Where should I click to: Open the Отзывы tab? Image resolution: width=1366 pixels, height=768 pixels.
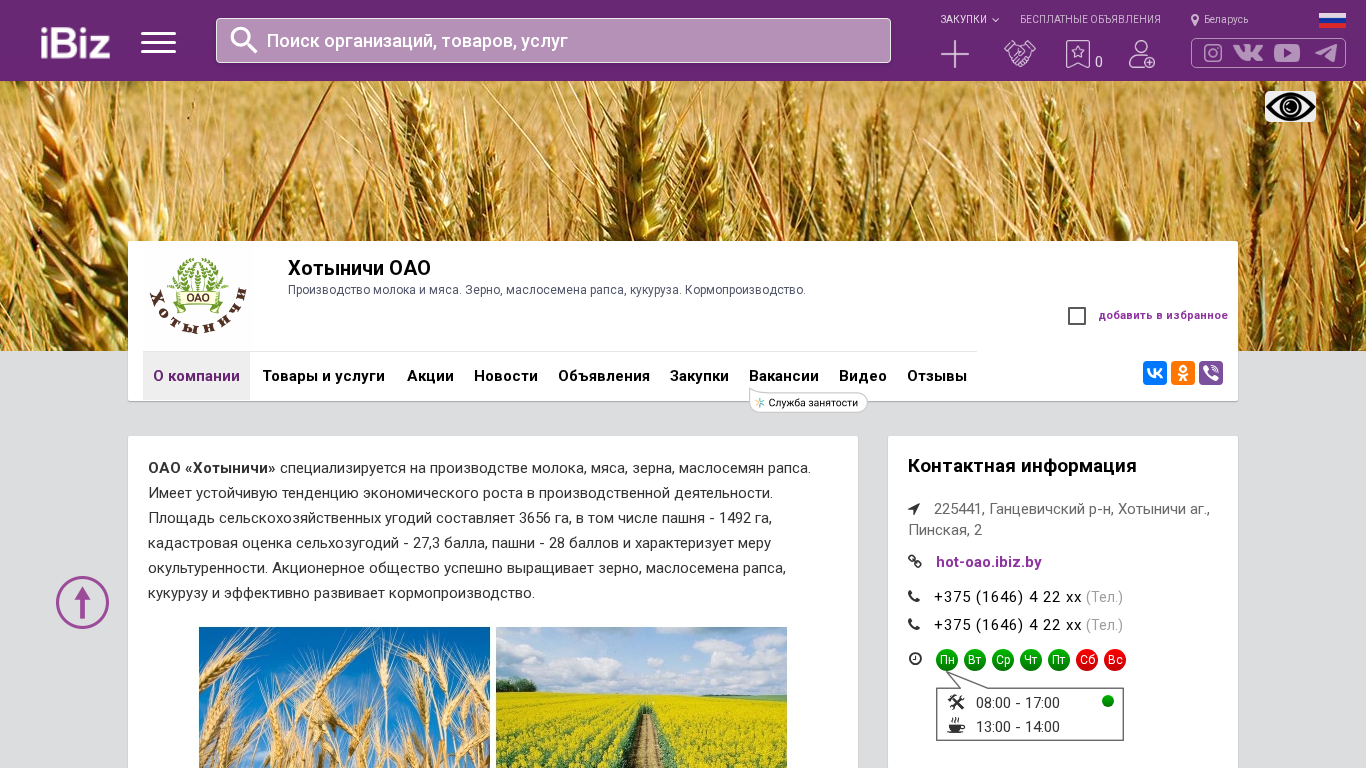tap(937, 376)
